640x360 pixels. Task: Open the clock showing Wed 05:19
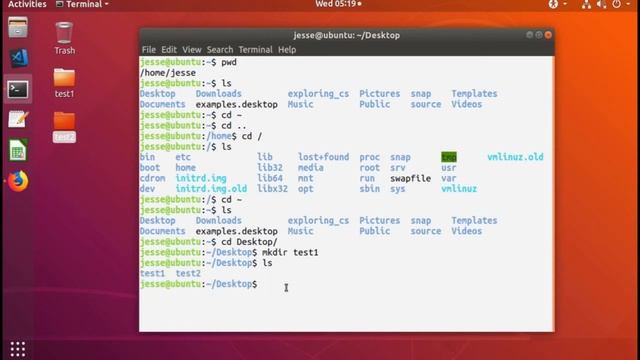point(338,4)
